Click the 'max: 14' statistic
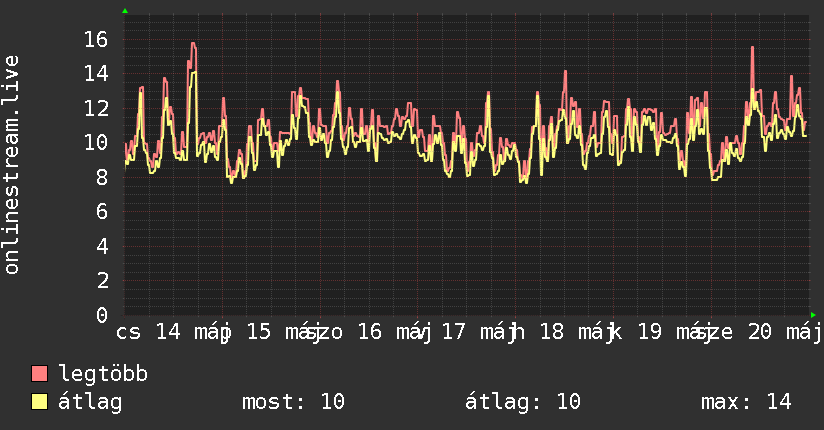Viewport: 824px width, 430px height. [x=746, y=402]
